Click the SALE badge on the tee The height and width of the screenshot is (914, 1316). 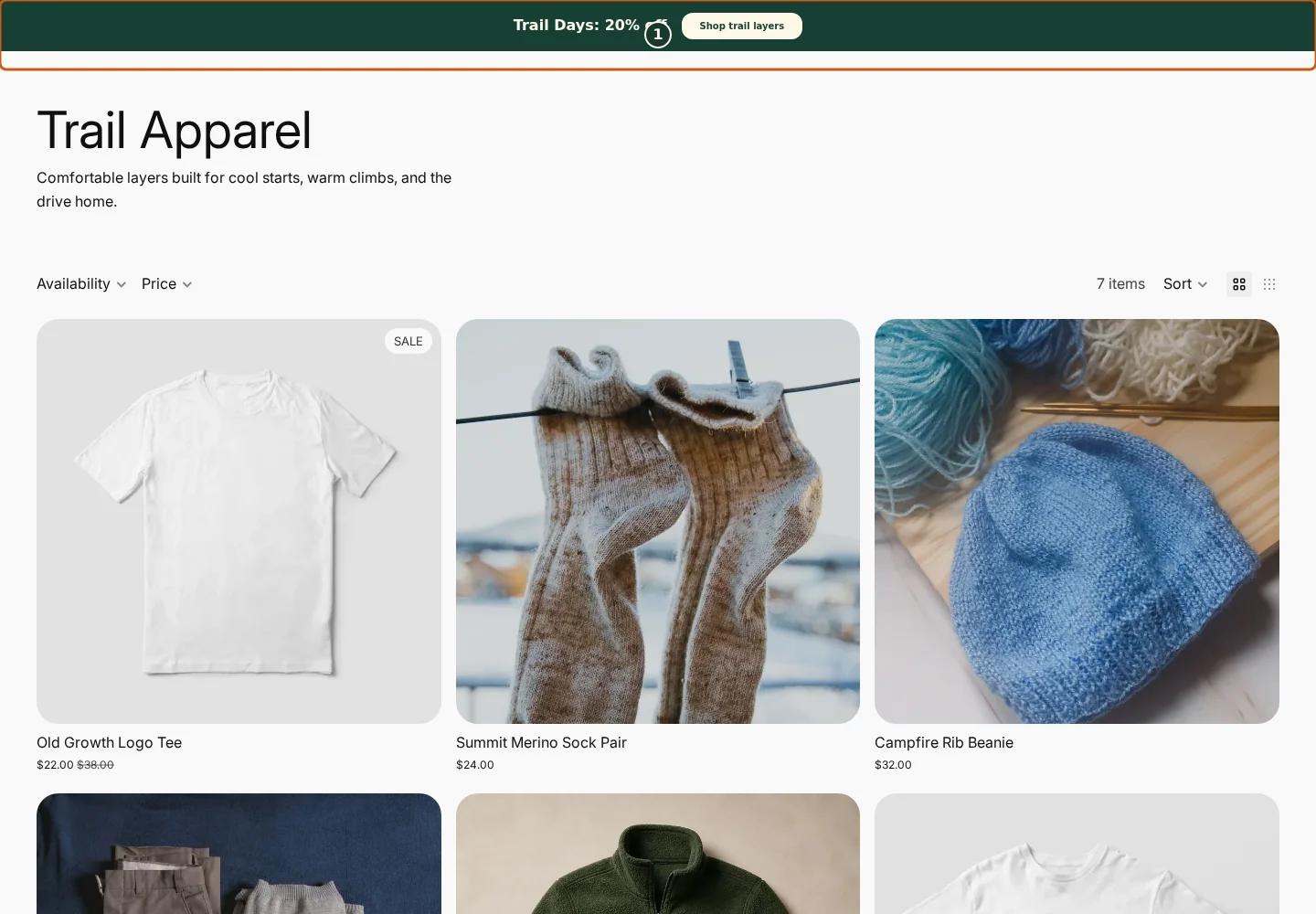pos(409,341)
